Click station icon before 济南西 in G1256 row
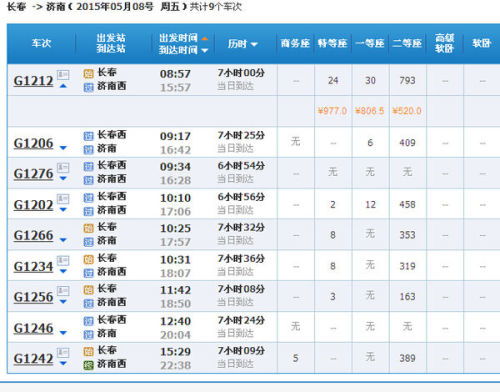500x392 pixels. tap(88, 304)
